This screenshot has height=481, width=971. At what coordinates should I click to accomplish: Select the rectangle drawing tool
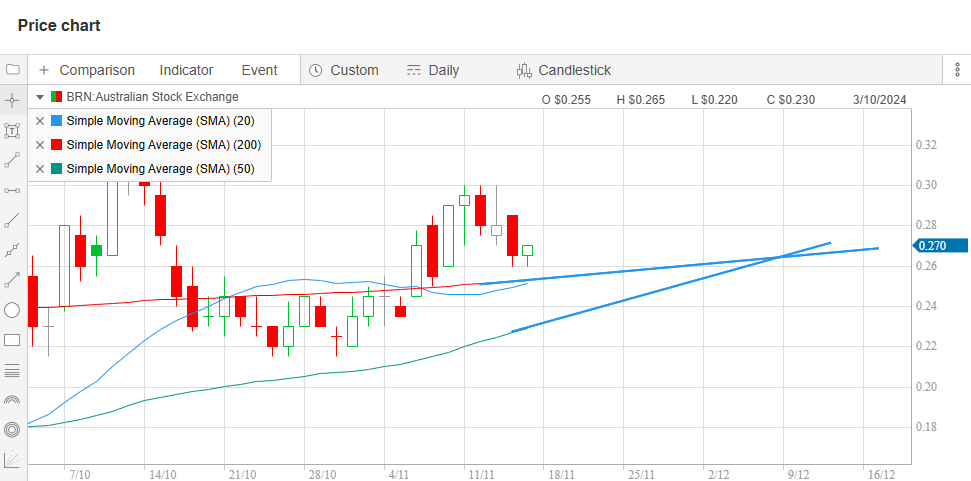point(12,340)
